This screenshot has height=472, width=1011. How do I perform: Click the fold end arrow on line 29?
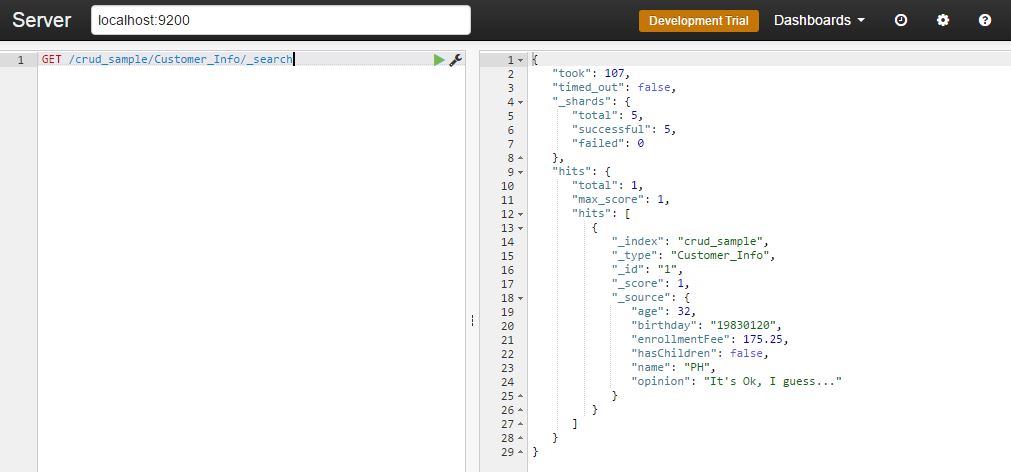(x=521, y=452)
